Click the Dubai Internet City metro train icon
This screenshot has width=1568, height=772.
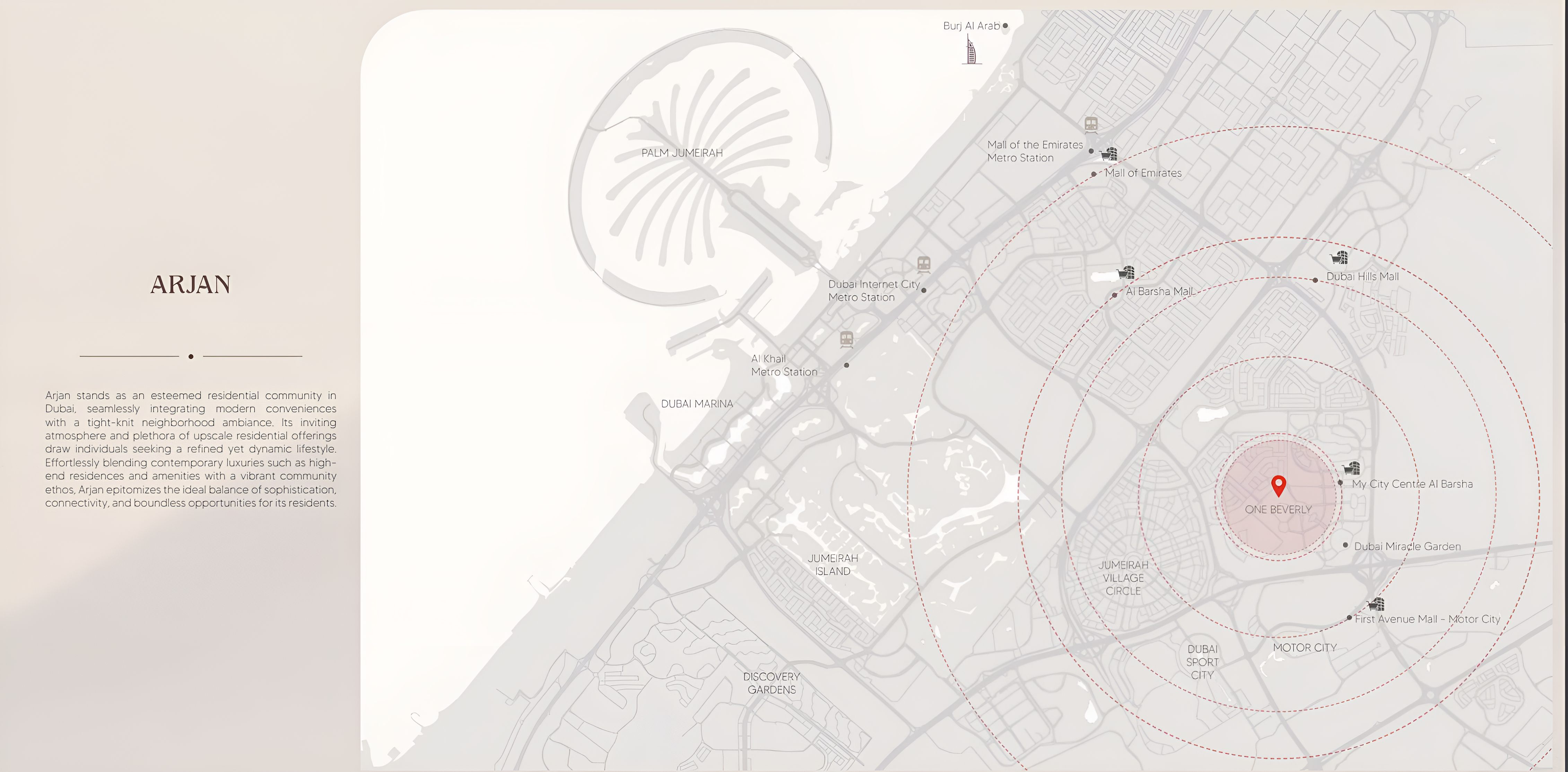[x=923, y=264]
